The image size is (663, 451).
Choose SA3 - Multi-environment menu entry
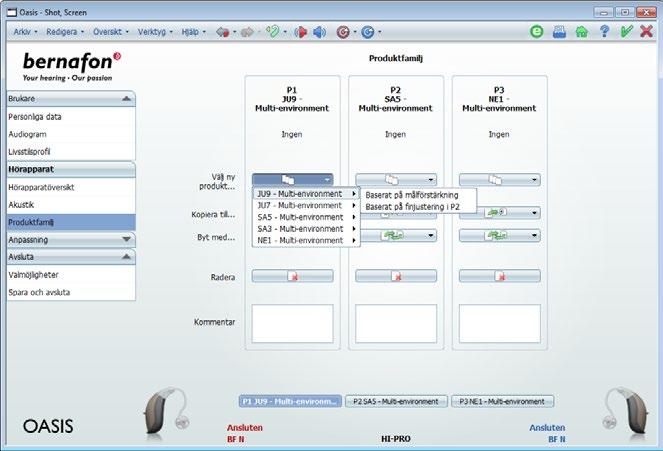click(x=306, y=229)
